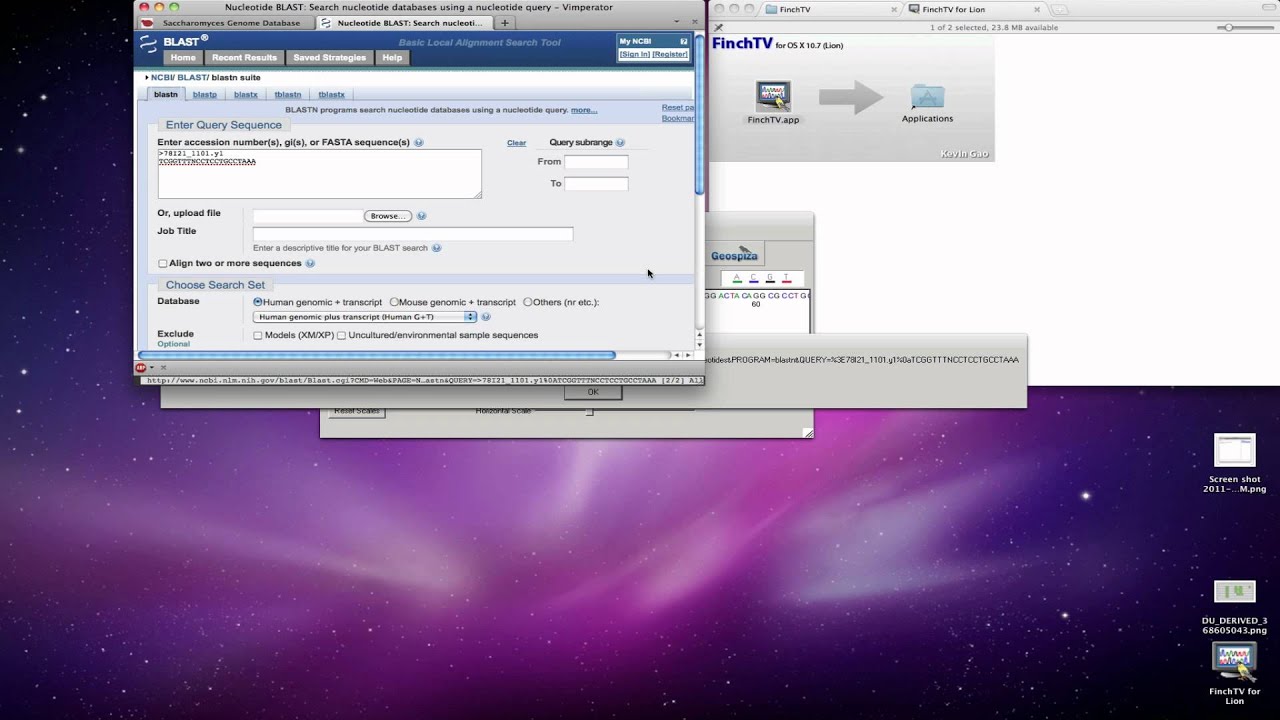The height and width of the screenshot is (720, 1280).
Task: Click NCBI breadcrumb link
Action: click(161, 78)
